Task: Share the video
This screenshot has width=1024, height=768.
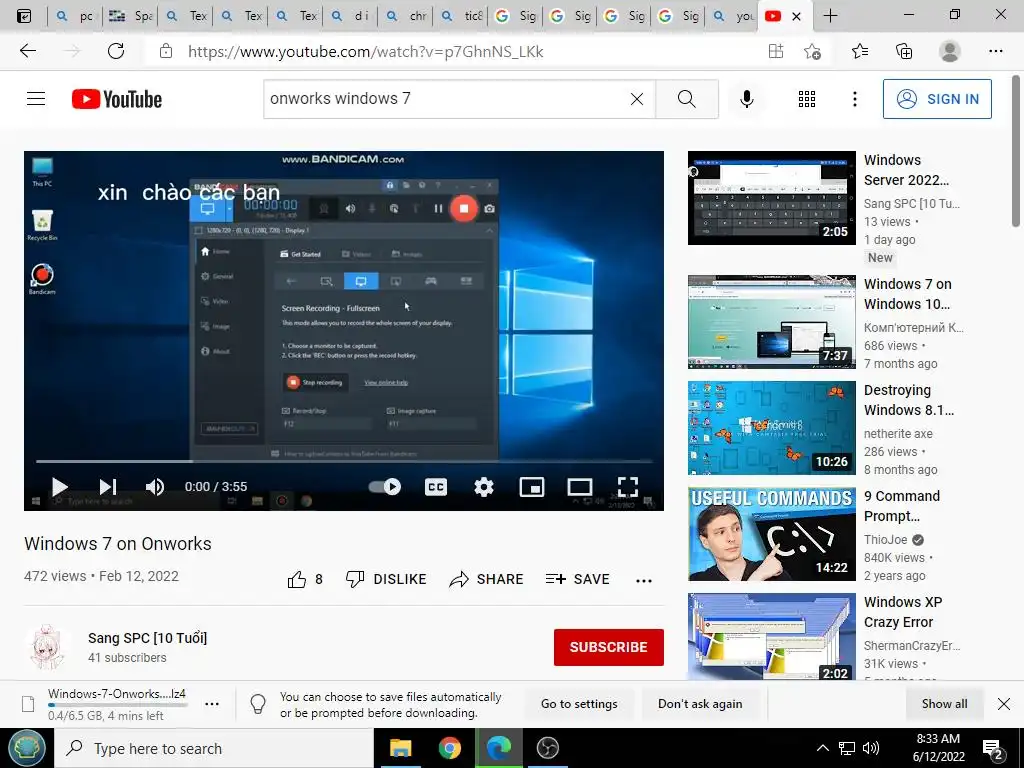Action: [487, 579]
